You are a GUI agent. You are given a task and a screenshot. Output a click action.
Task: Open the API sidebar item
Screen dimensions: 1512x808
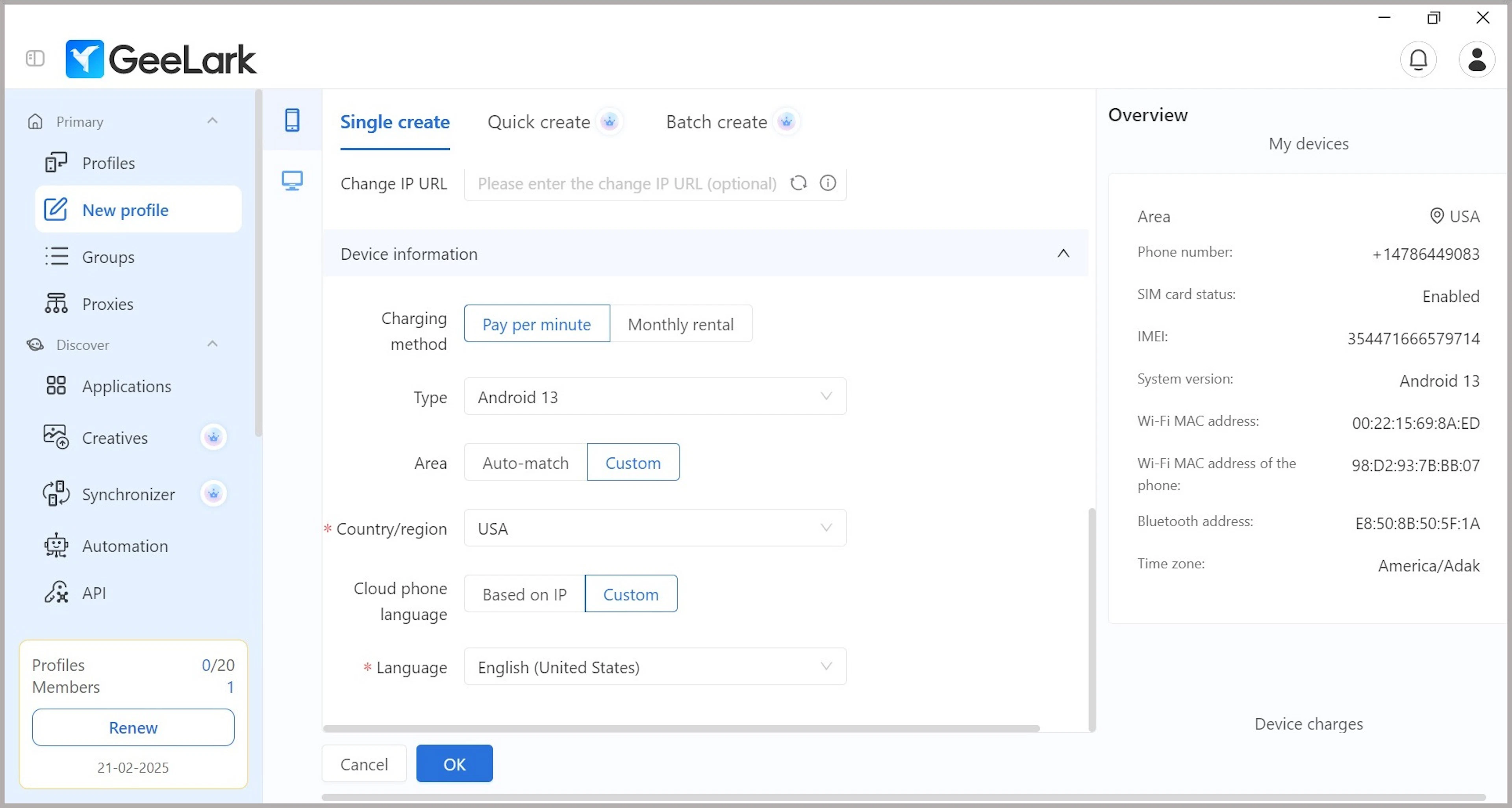click(139, 593)
